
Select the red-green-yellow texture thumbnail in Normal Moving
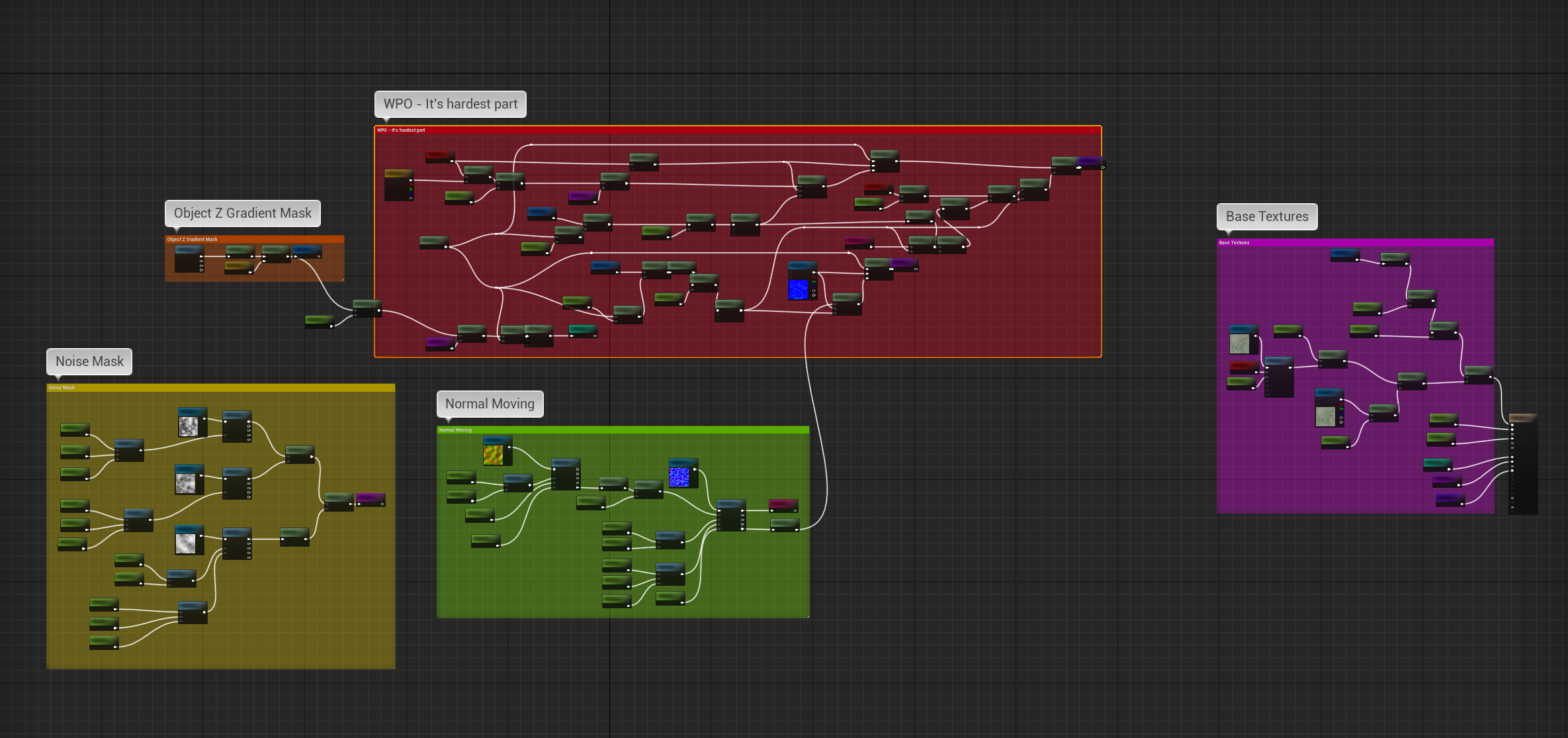493,455
